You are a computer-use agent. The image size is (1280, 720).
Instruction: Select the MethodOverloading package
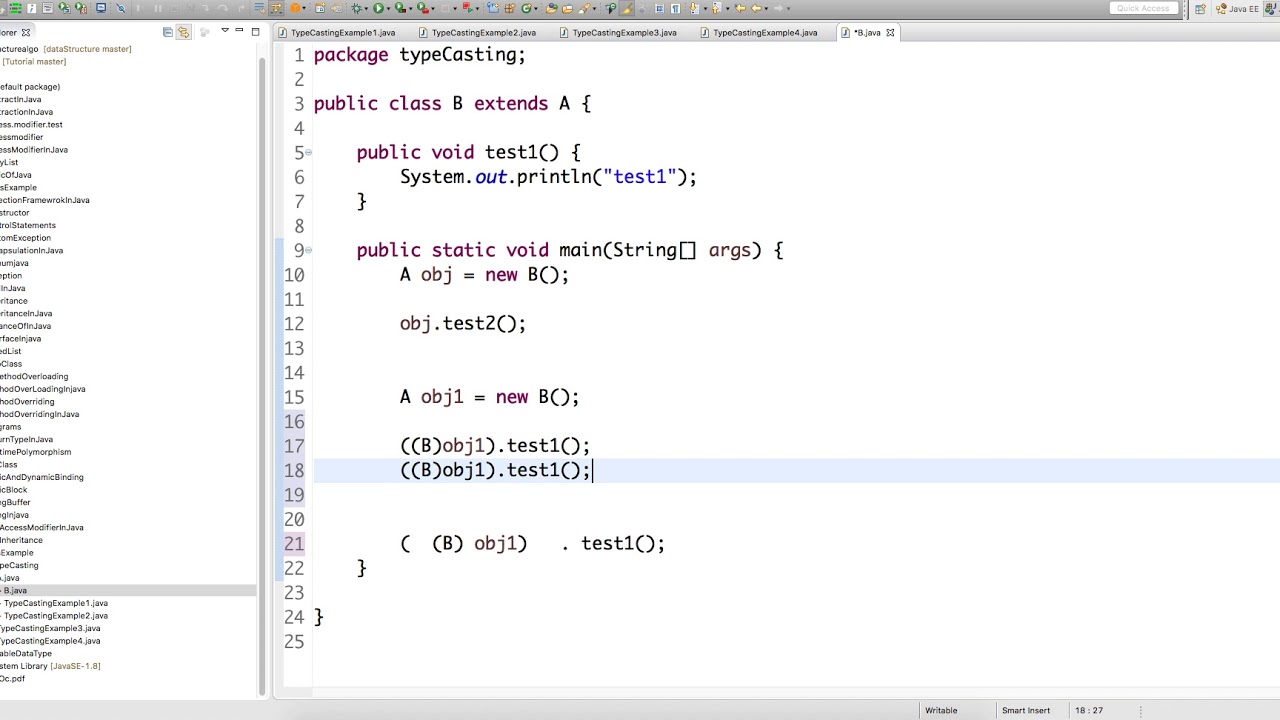[x=34, y=377]
